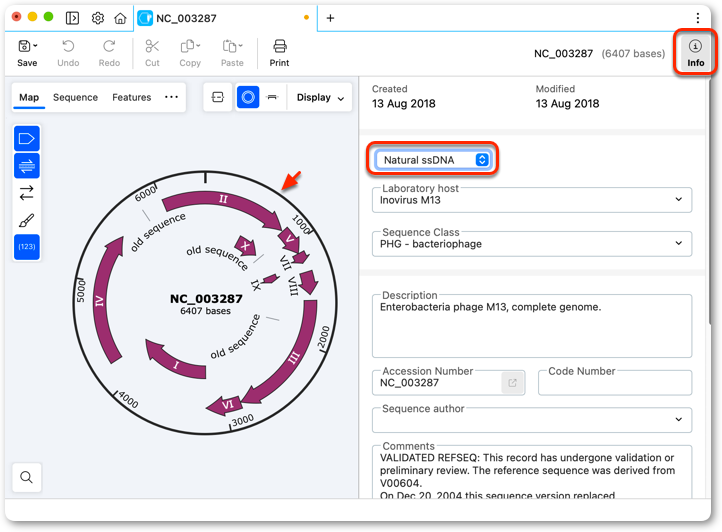Open the Display dropdown menu
Screen dimensions: 722x532
pyautogui.click(x=320, y=97)
